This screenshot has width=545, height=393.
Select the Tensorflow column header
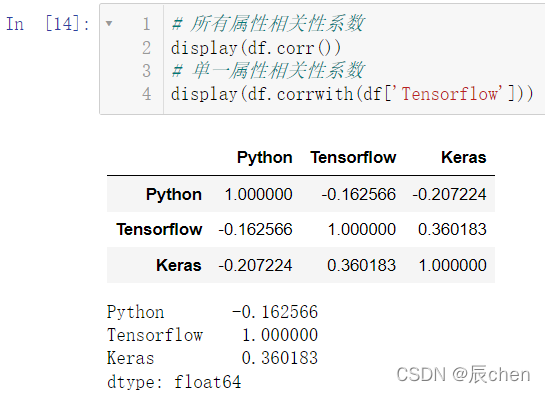coord(353,157)
